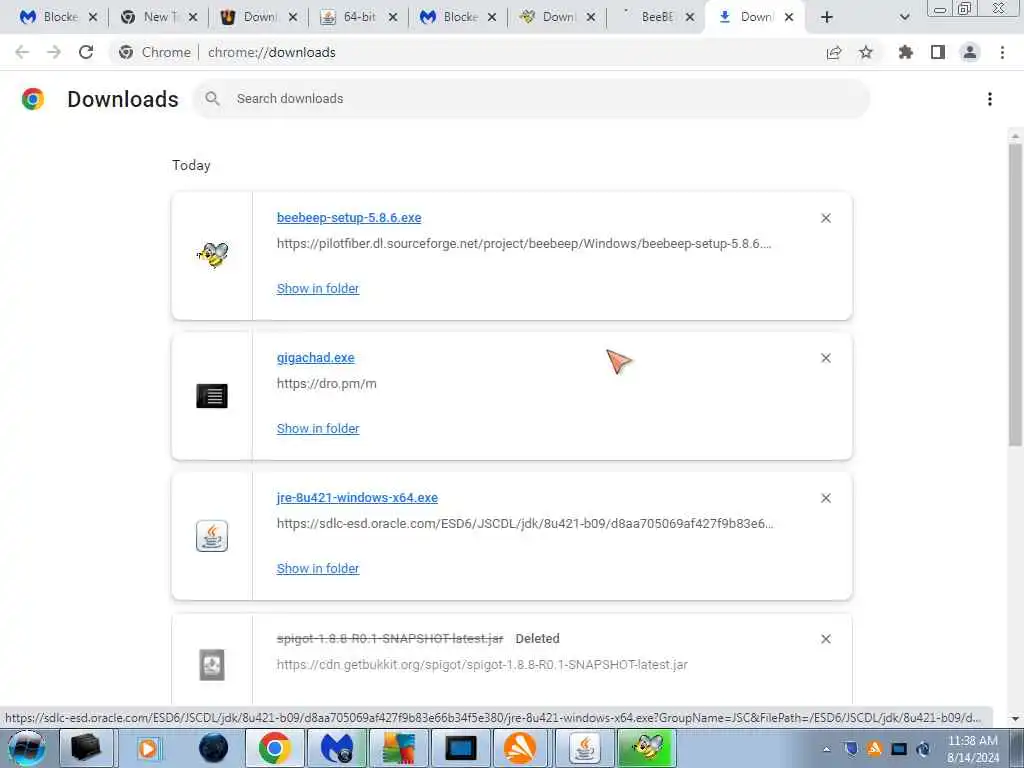Open the share page icon in address bar
The image size is (1024, 768).
pos(834,52)
